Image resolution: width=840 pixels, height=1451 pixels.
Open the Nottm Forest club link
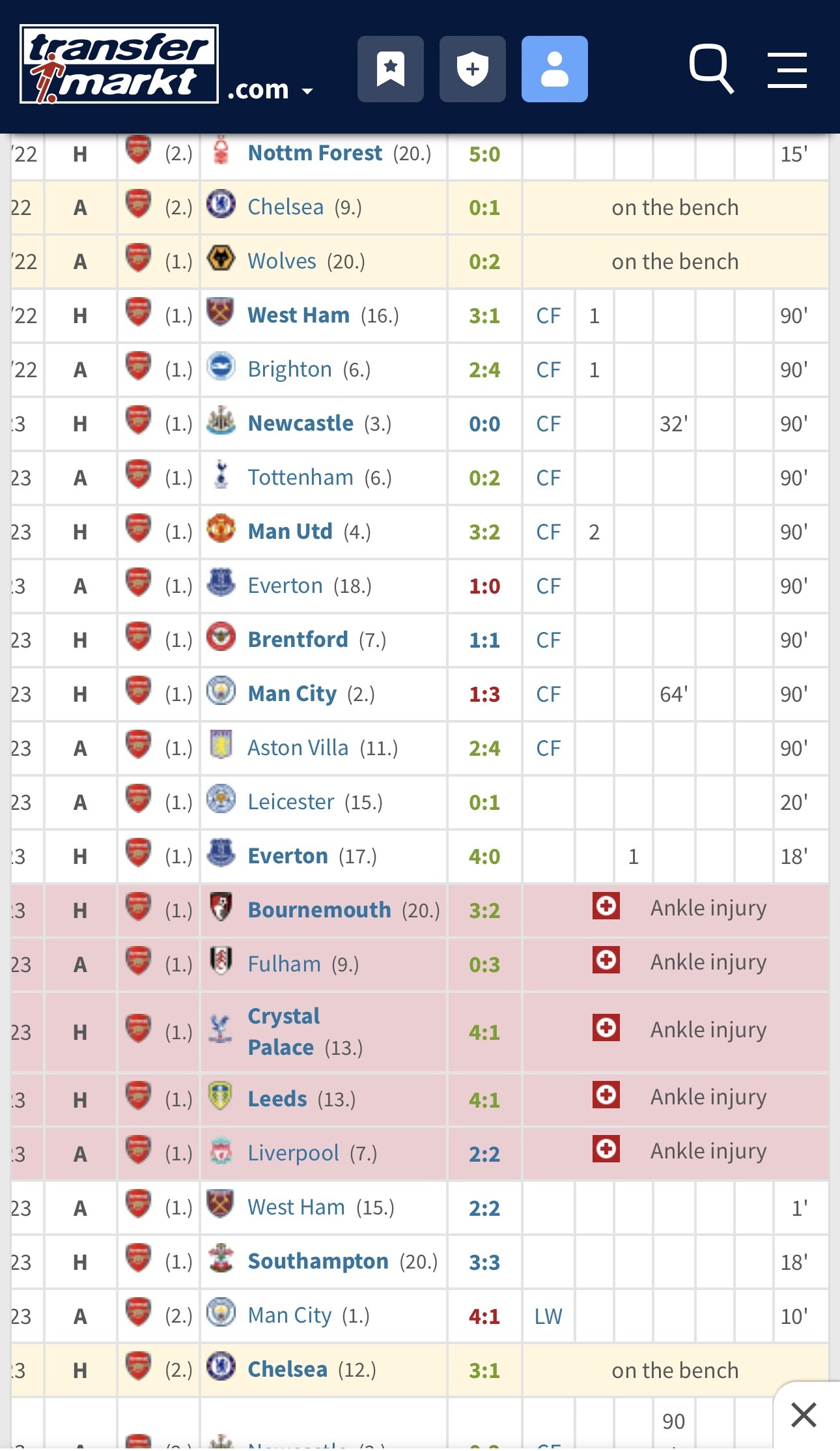pyautogui.click(x=315, y=153)
